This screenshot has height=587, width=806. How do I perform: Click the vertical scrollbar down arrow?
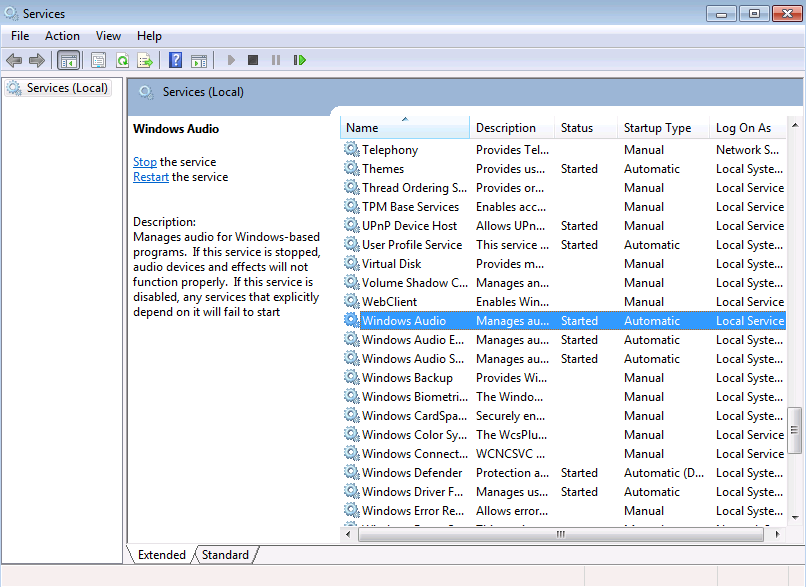(795, 518)
